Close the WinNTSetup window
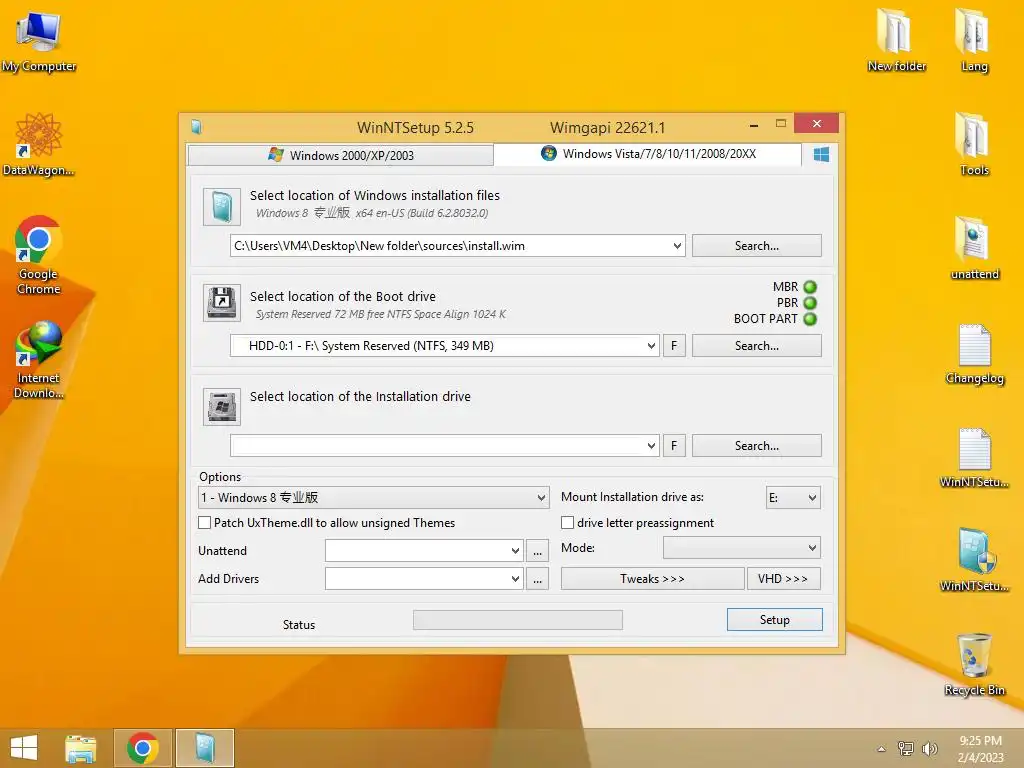Viewport: 1024px width, 768px height. click(816, 123)
